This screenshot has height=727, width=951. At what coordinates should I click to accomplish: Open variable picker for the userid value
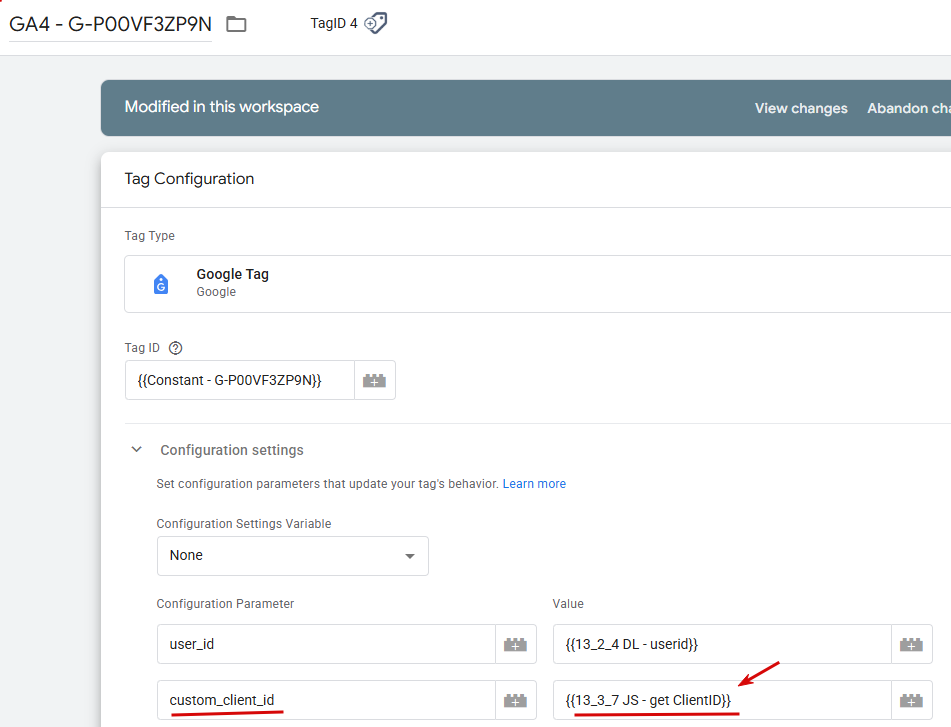(911, 645)
